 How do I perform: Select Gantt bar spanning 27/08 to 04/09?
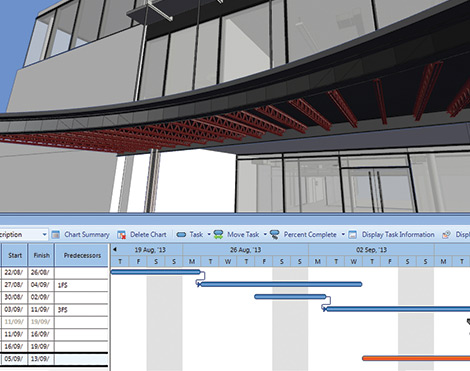tap(281, 284)
